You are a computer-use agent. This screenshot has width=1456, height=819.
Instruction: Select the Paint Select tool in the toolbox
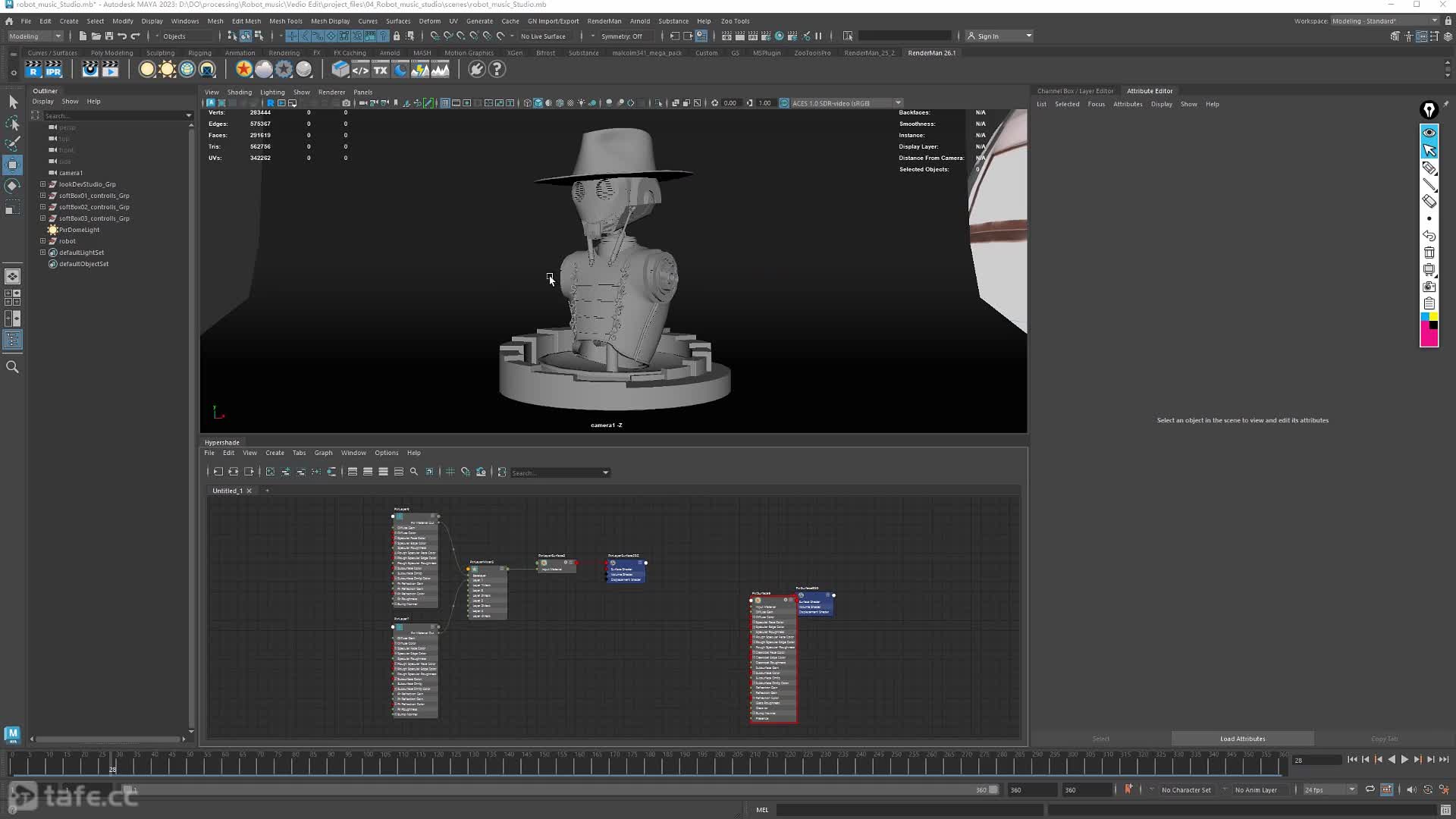coord(13,143)
